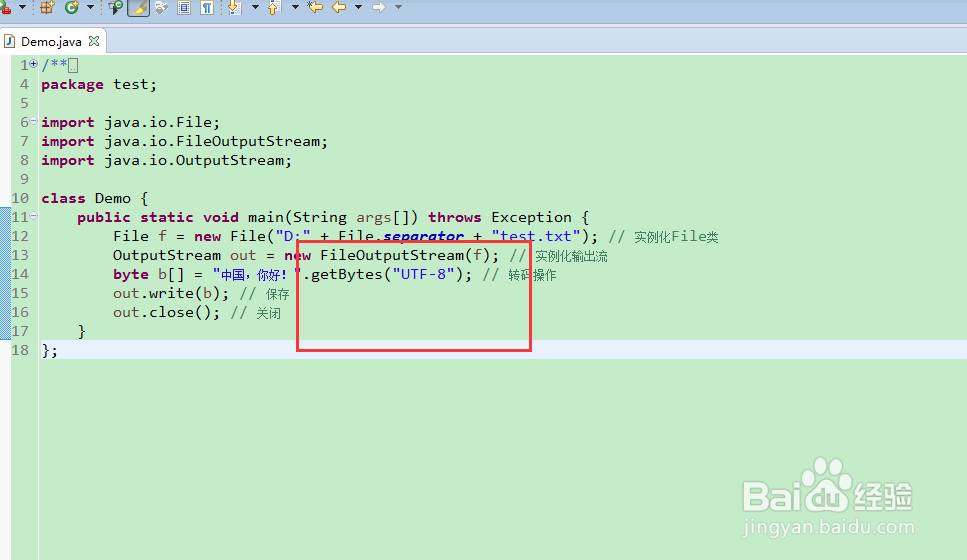Toggle block selection mode icon
This screenshot has width=967, height=560.
pos(184,7)
